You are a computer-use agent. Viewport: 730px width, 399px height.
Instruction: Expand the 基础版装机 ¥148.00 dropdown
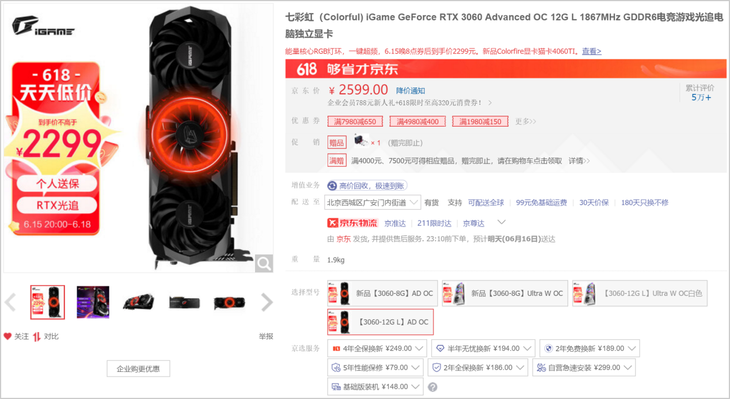[x=375, y=386]
